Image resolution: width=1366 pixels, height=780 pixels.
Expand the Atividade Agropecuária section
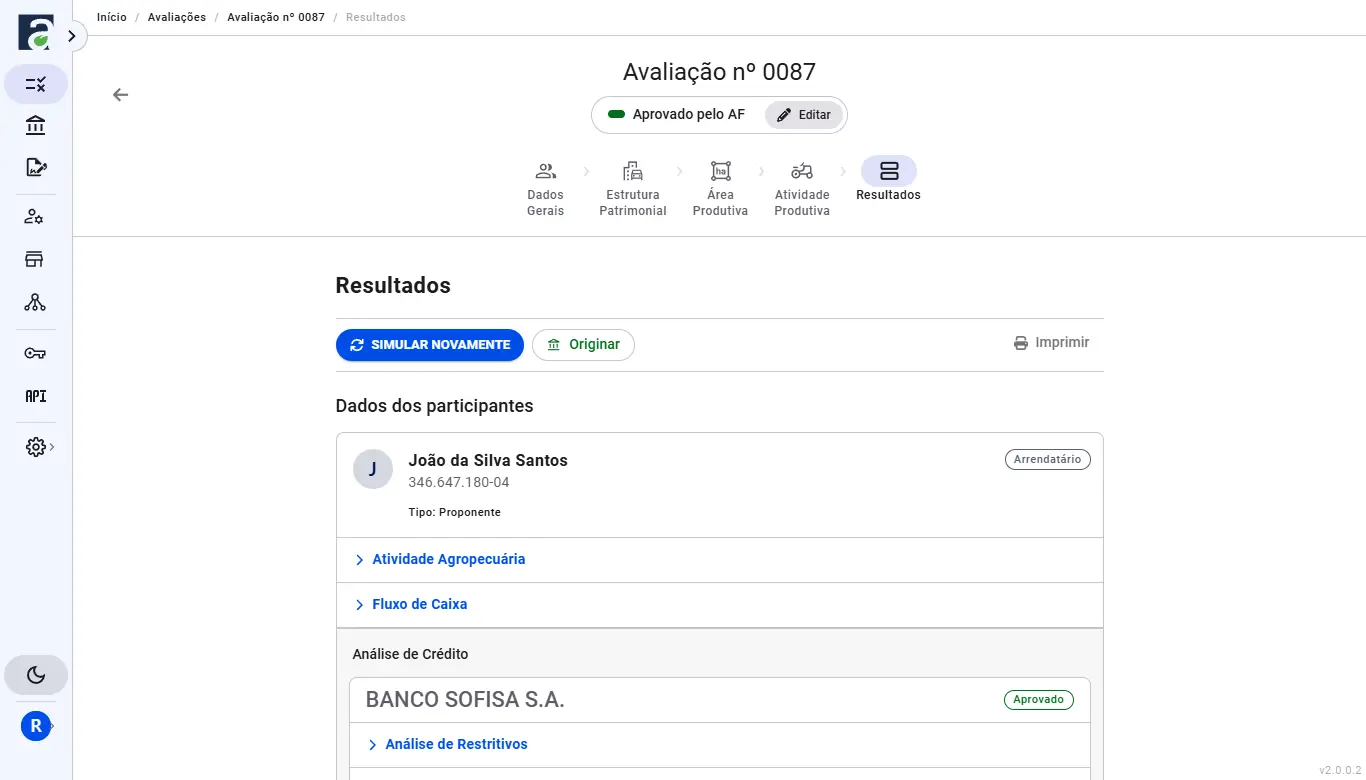click(x=448, y=559)
